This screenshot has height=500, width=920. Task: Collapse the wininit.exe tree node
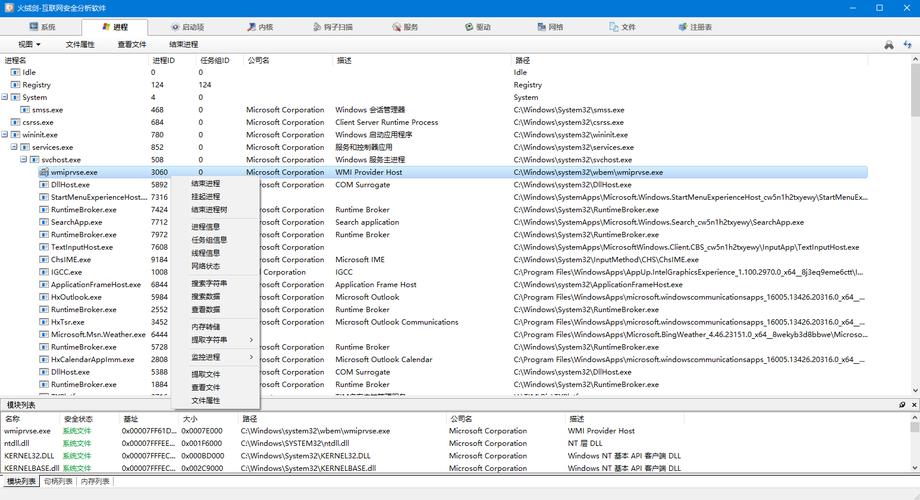pyautogui.click(x=5, y=134)
